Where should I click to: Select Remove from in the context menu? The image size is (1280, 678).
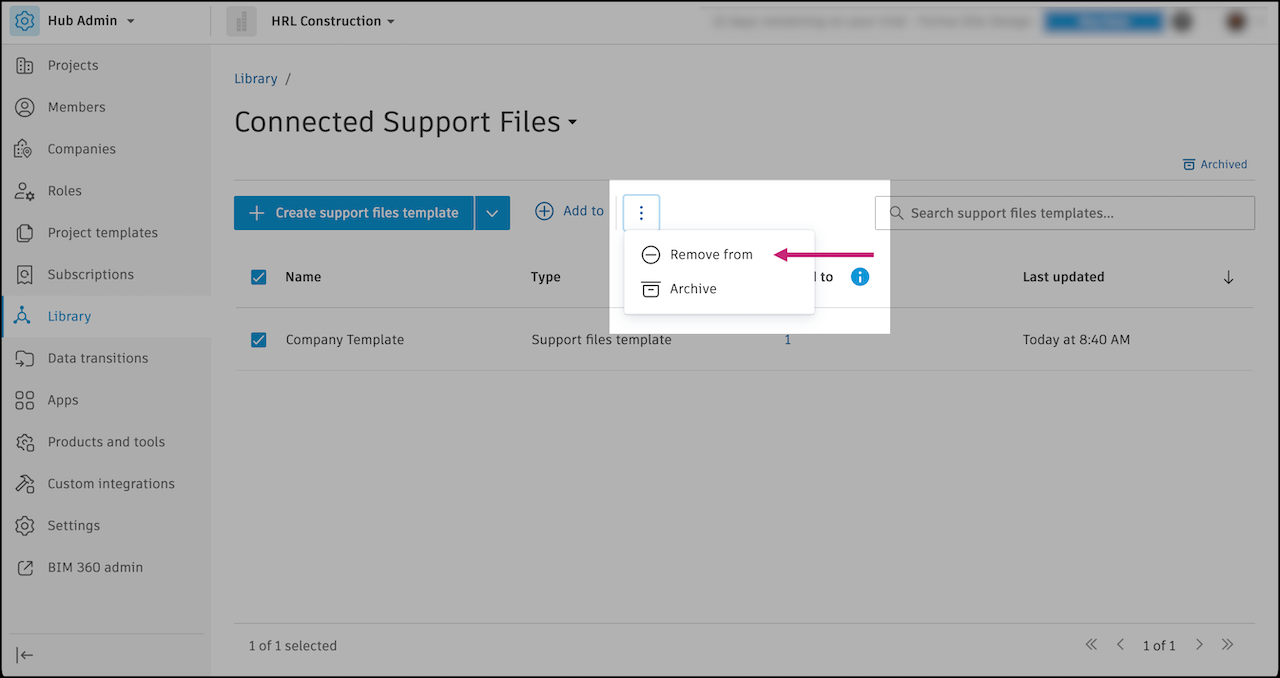[713, 254]
